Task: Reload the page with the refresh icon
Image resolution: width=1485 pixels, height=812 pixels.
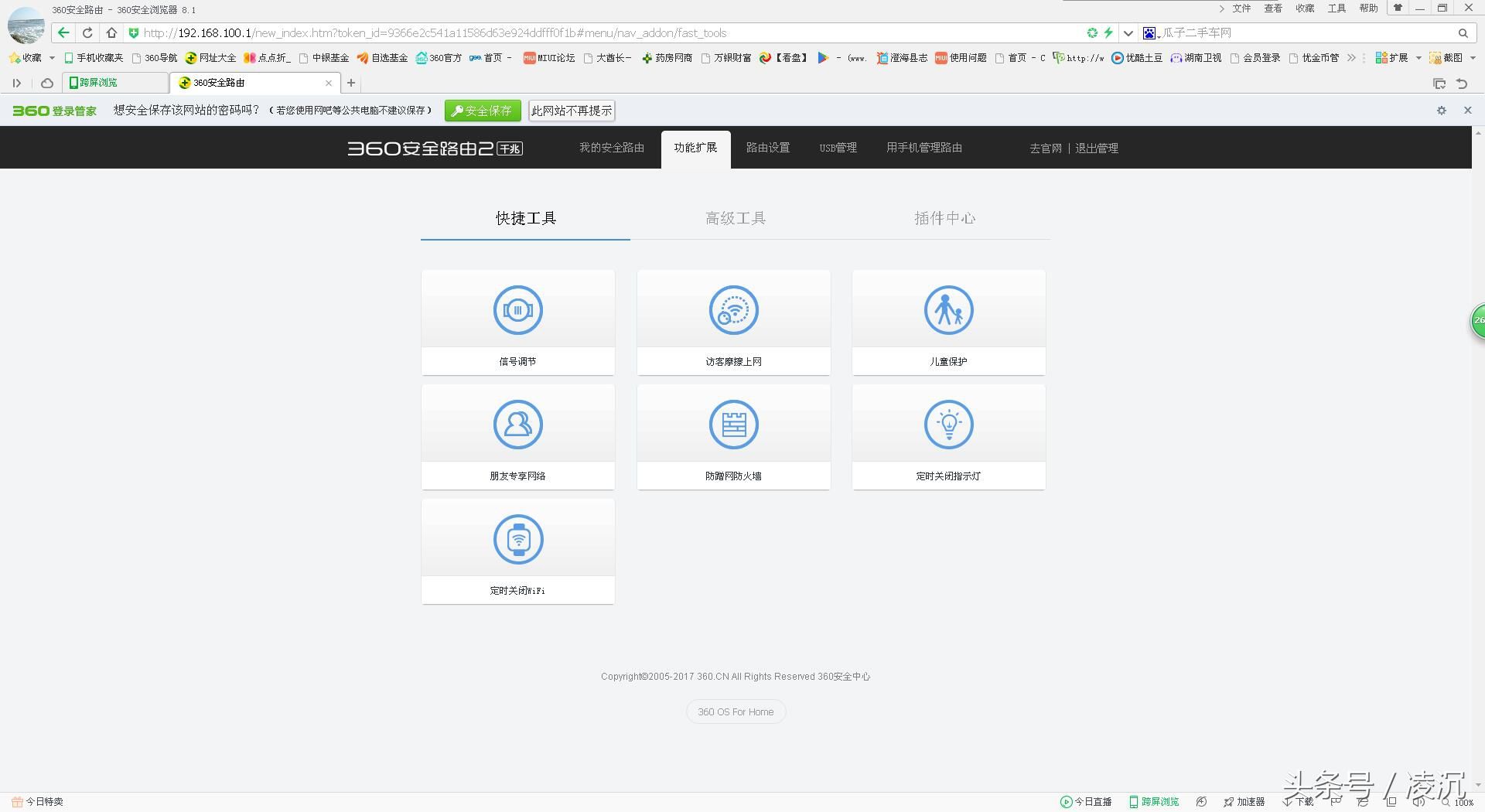Action: click(87, 32)
